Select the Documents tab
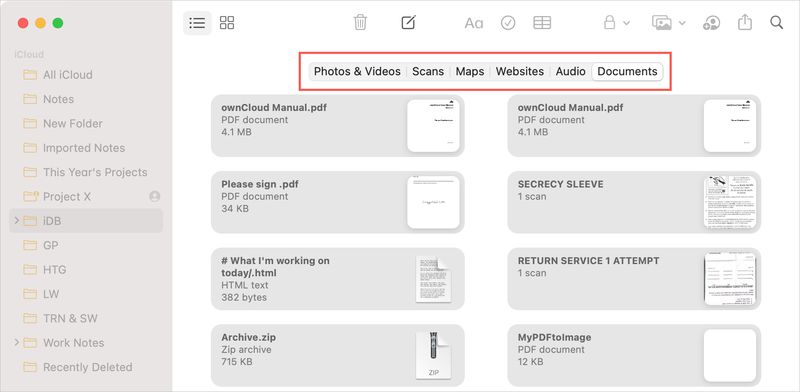The height and width of the screenshot is (392, 800). point(627,71)
